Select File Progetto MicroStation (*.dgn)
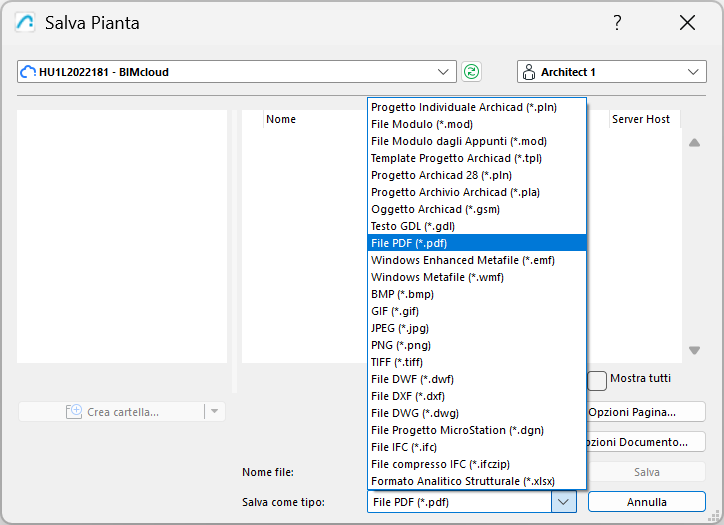The height and width of the screenshot is (525, 724). [x=477, y=430]
